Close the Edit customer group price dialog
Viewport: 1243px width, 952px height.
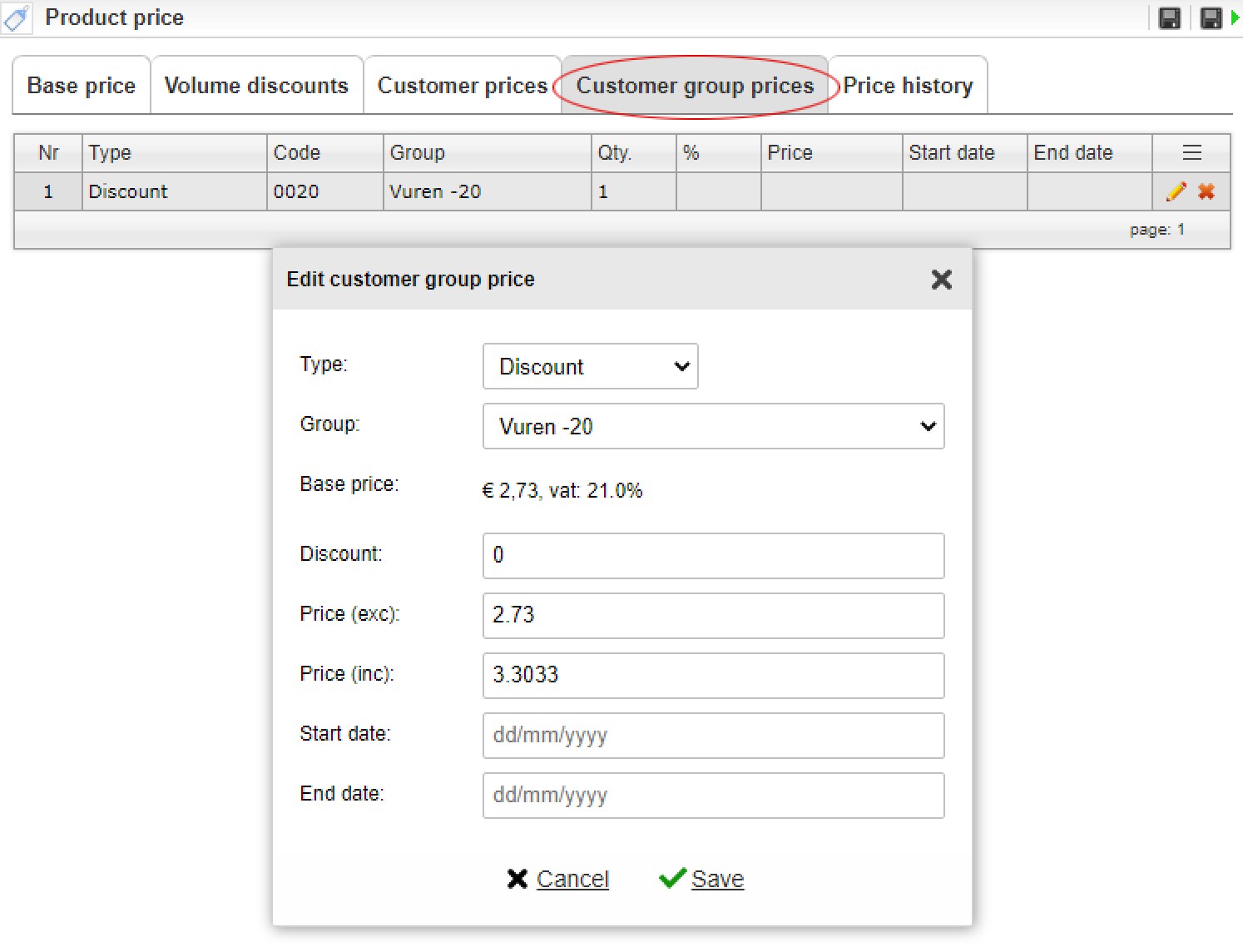click(941, 280)
